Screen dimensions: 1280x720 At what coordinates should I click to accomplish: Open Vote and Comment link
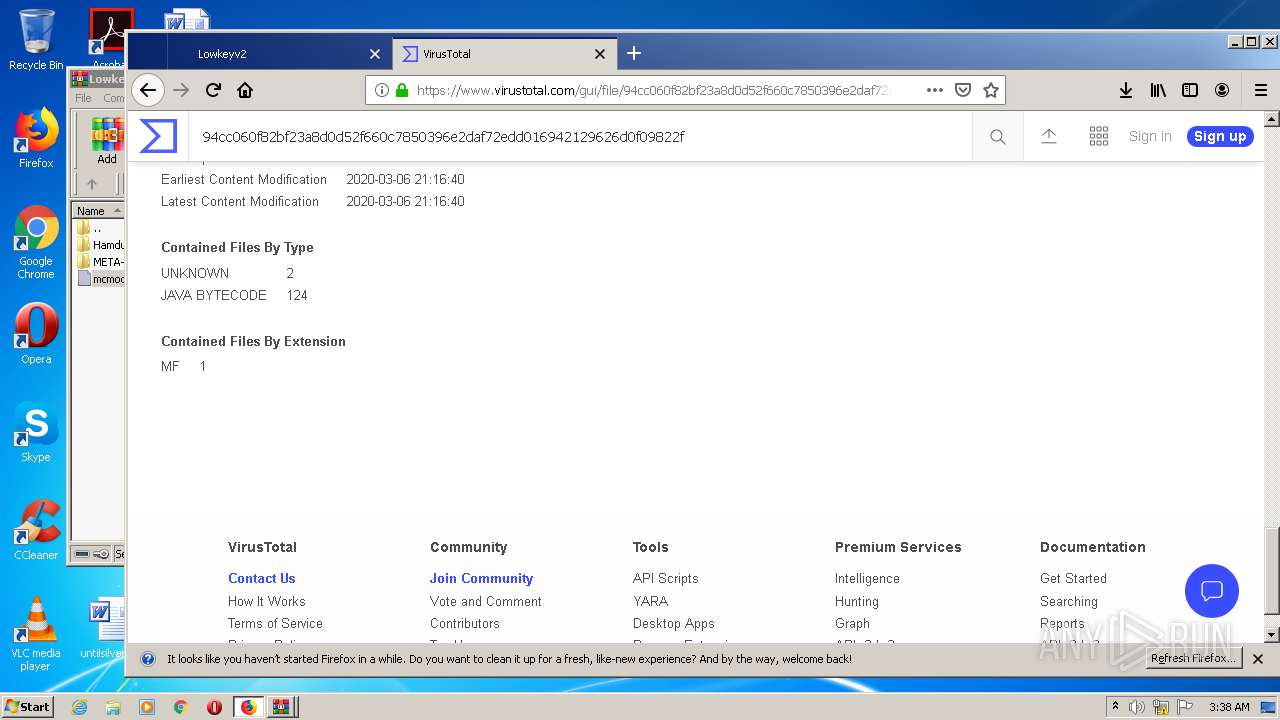coord(486,601)
